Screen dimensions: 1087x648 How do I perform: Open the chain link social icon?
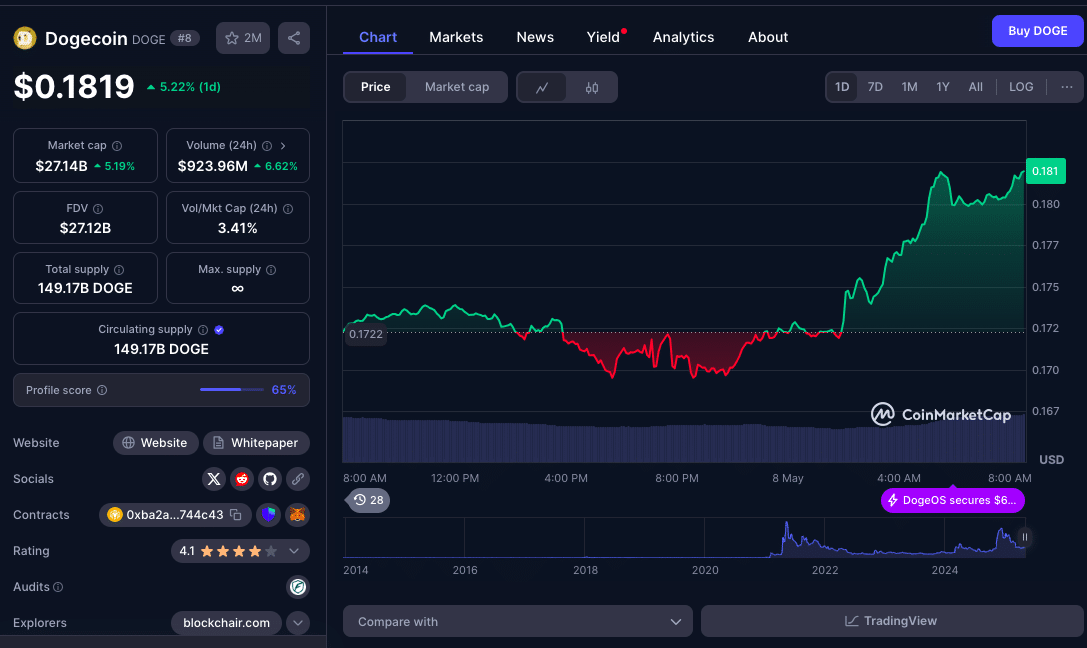coord(298,479)
